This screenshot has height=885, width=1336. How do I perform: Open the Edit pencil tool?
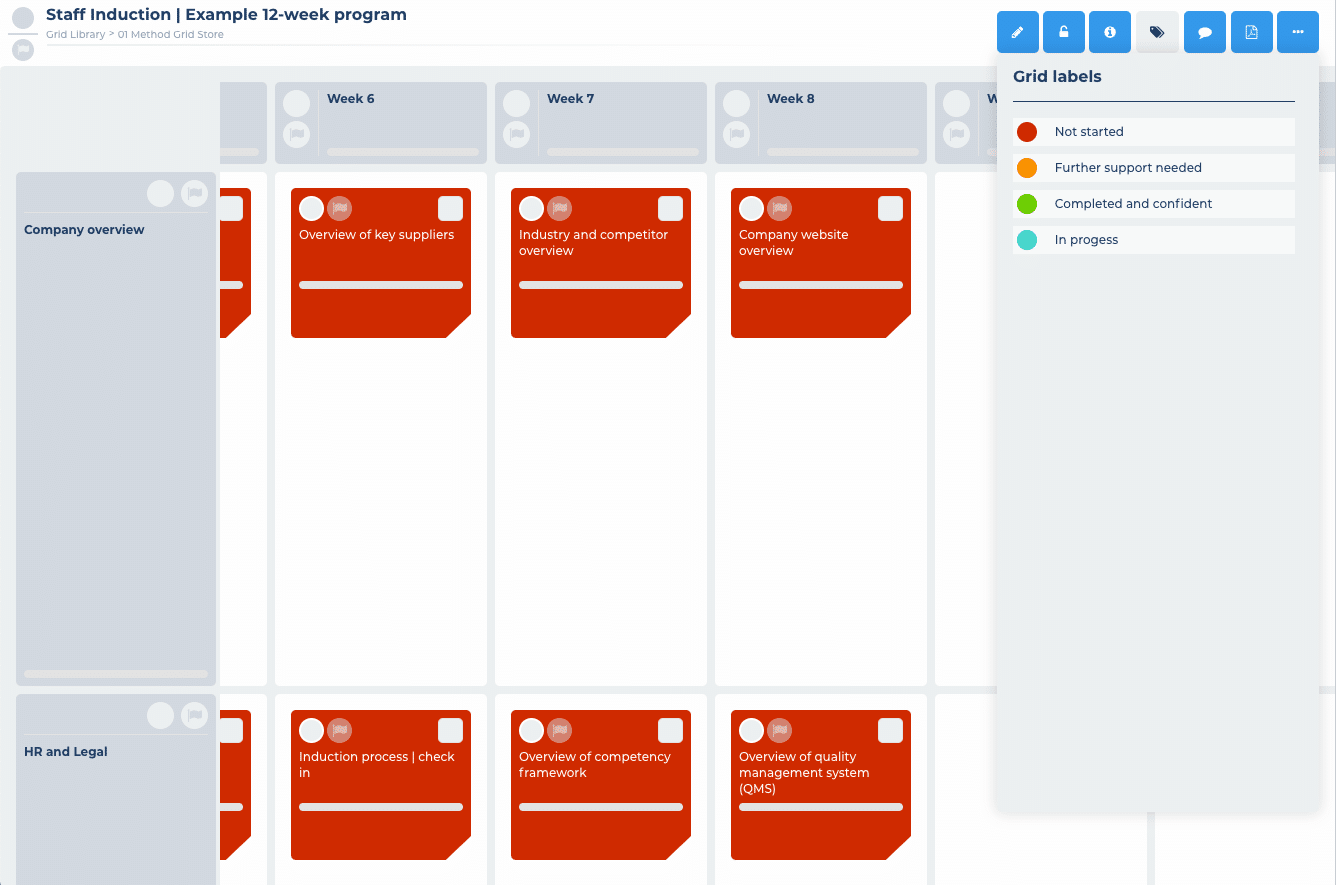point(1017,32)
